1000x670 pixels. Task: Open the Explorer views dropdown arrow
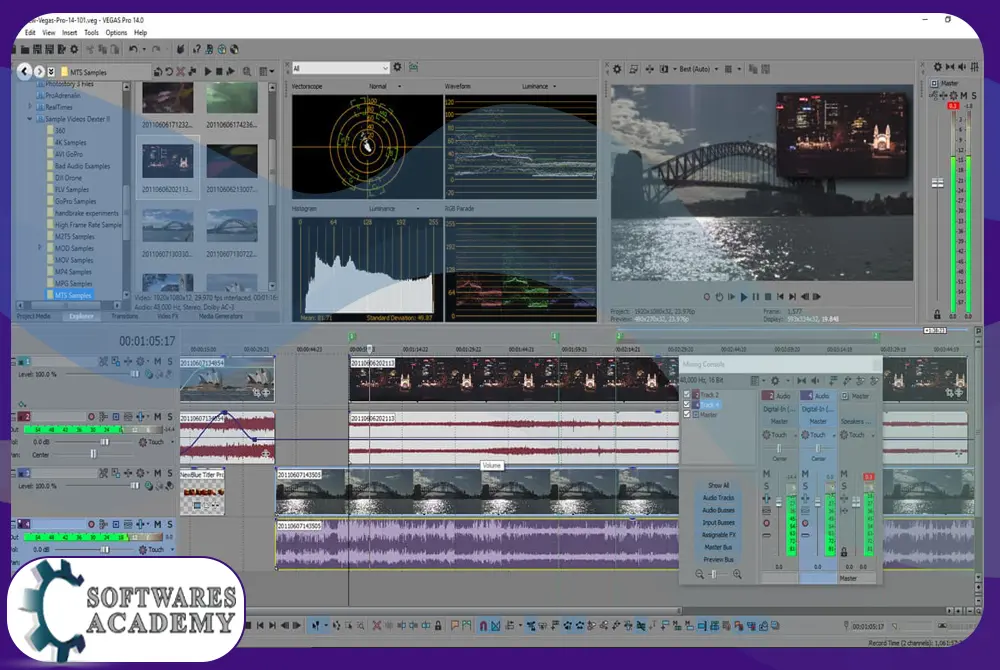[x=272, y=71]
